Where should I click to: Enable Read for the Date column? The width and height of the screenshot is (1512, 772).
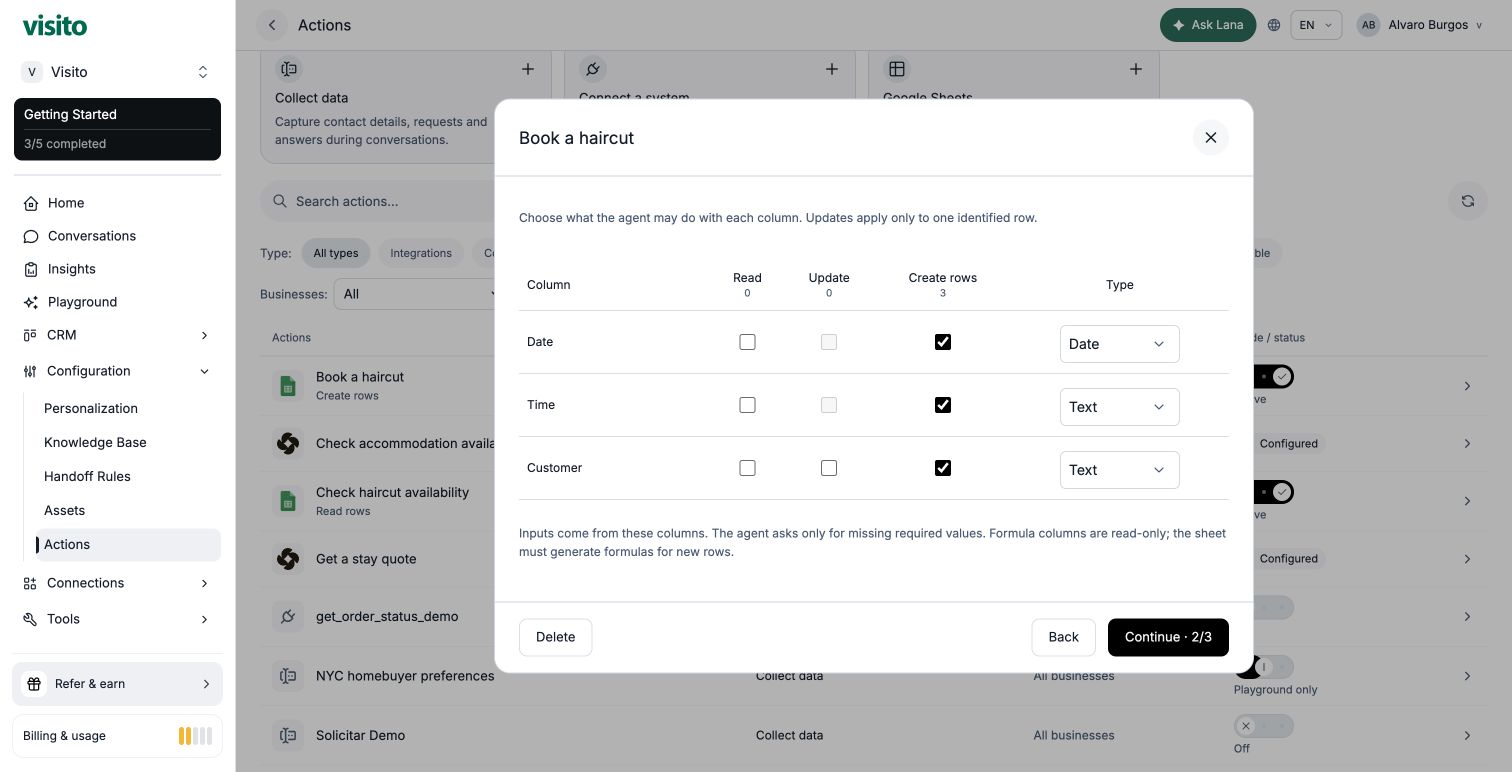[x=747, y=342]
